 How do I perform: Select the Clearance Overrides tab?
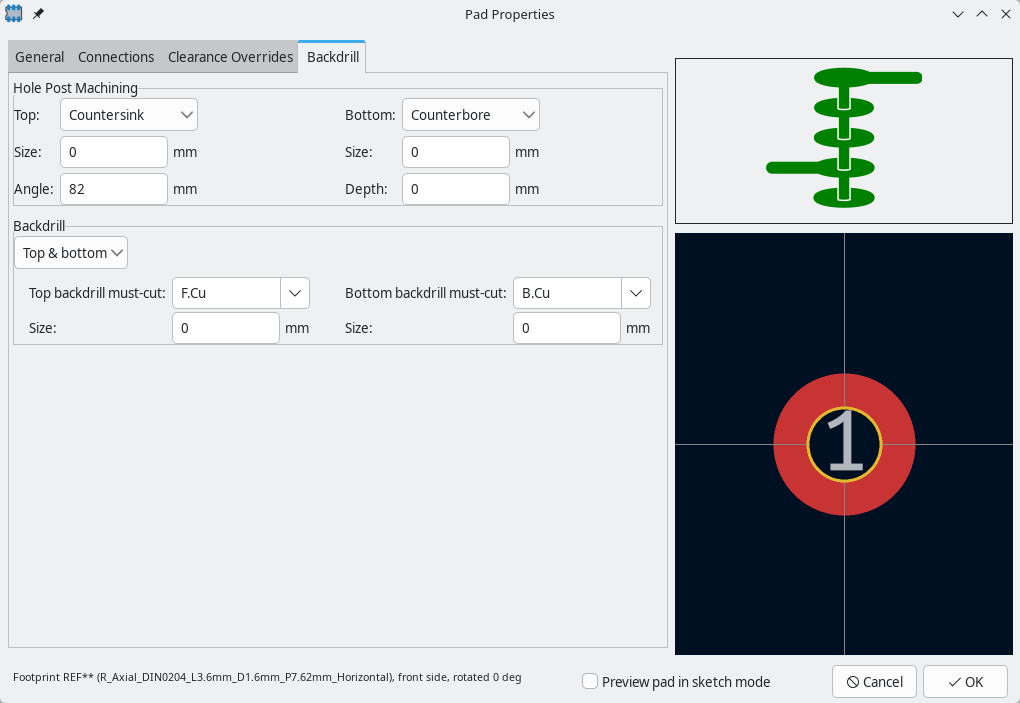tap(230, 57)
